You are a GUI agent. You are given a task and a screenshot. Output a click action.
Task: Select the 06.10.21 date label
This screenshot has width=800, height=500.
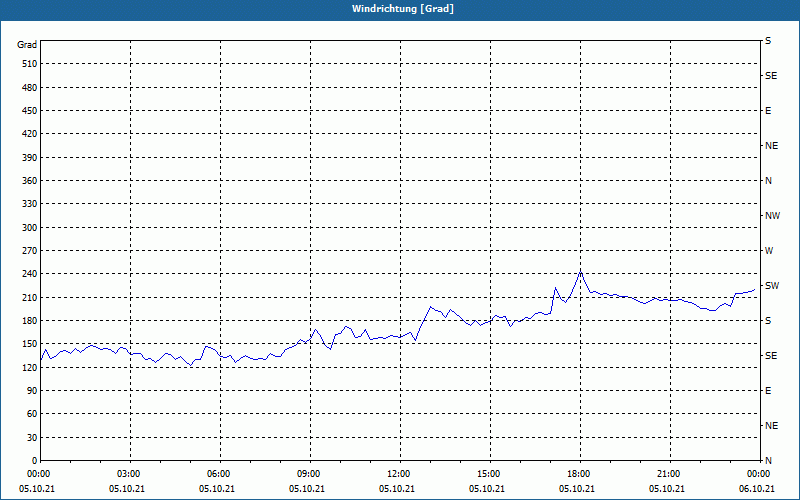(x=757, y=488)
